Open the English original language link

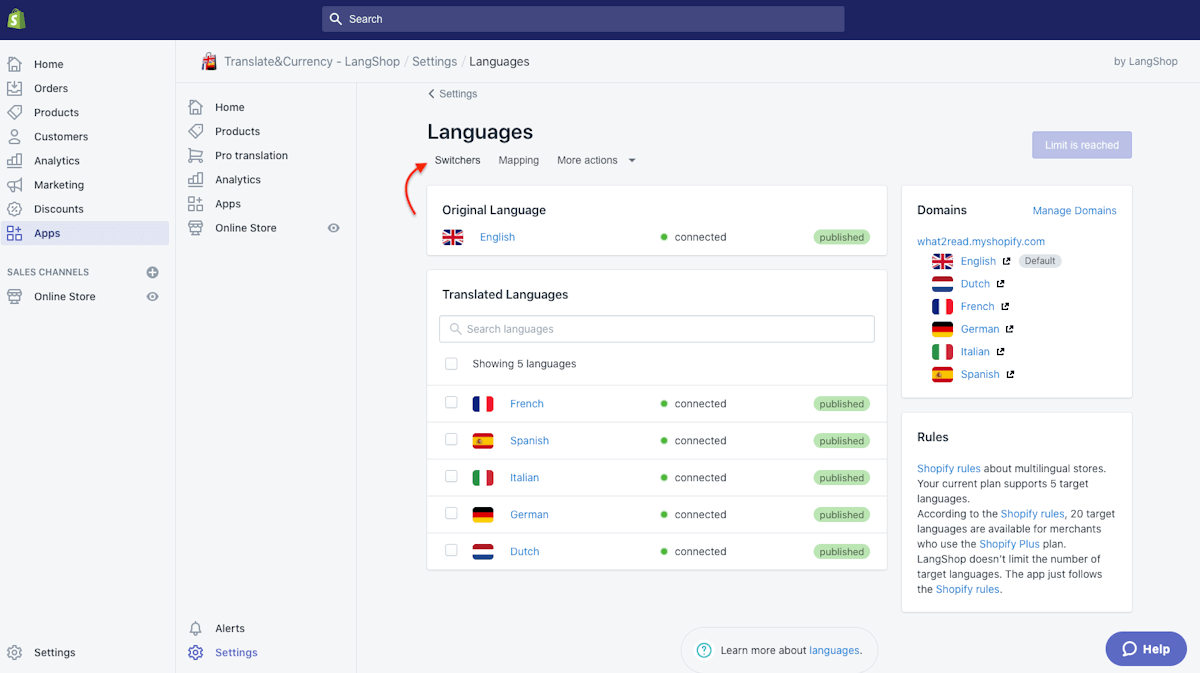tap(497, 237)
